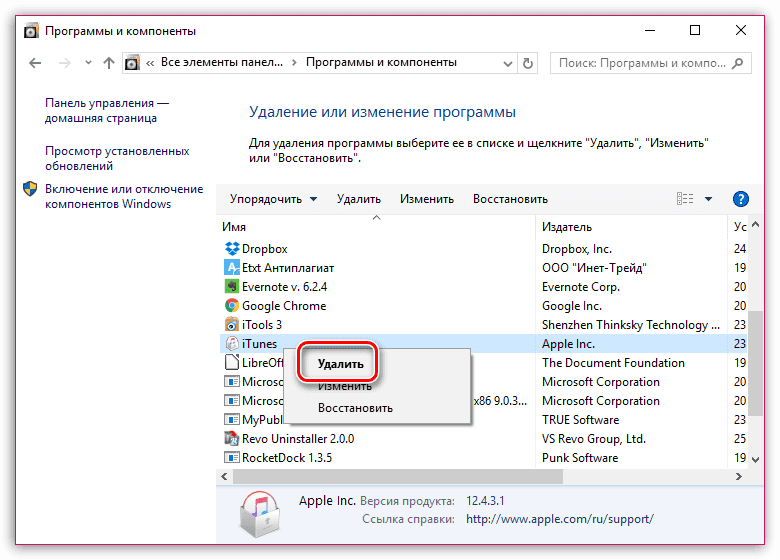Select the Evernote icon
The height and width of the screenshot is (560, 780).
(x=232, y=286)
